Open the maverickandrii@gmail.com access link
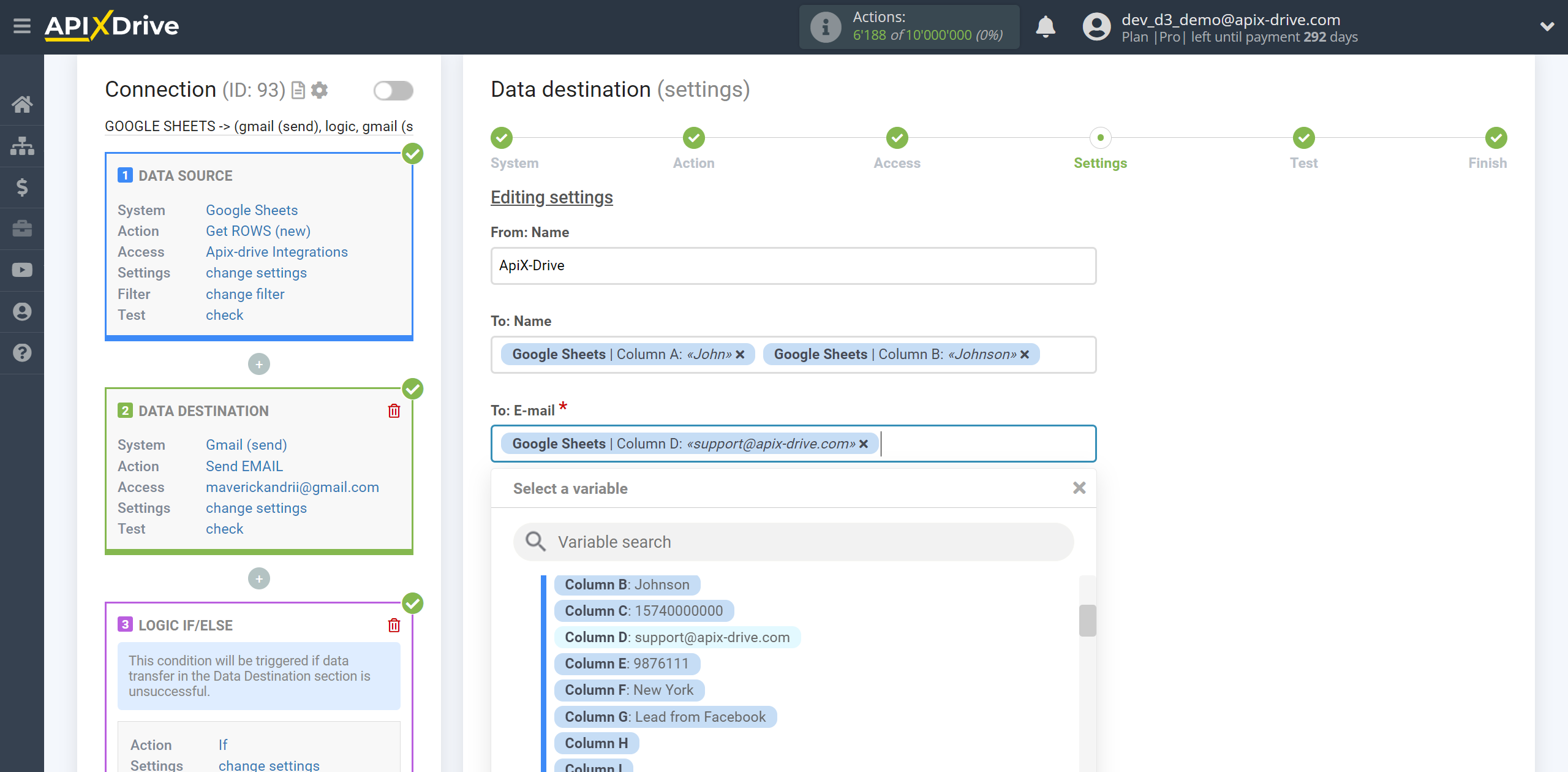1568x772 pixels. point(292,487)
